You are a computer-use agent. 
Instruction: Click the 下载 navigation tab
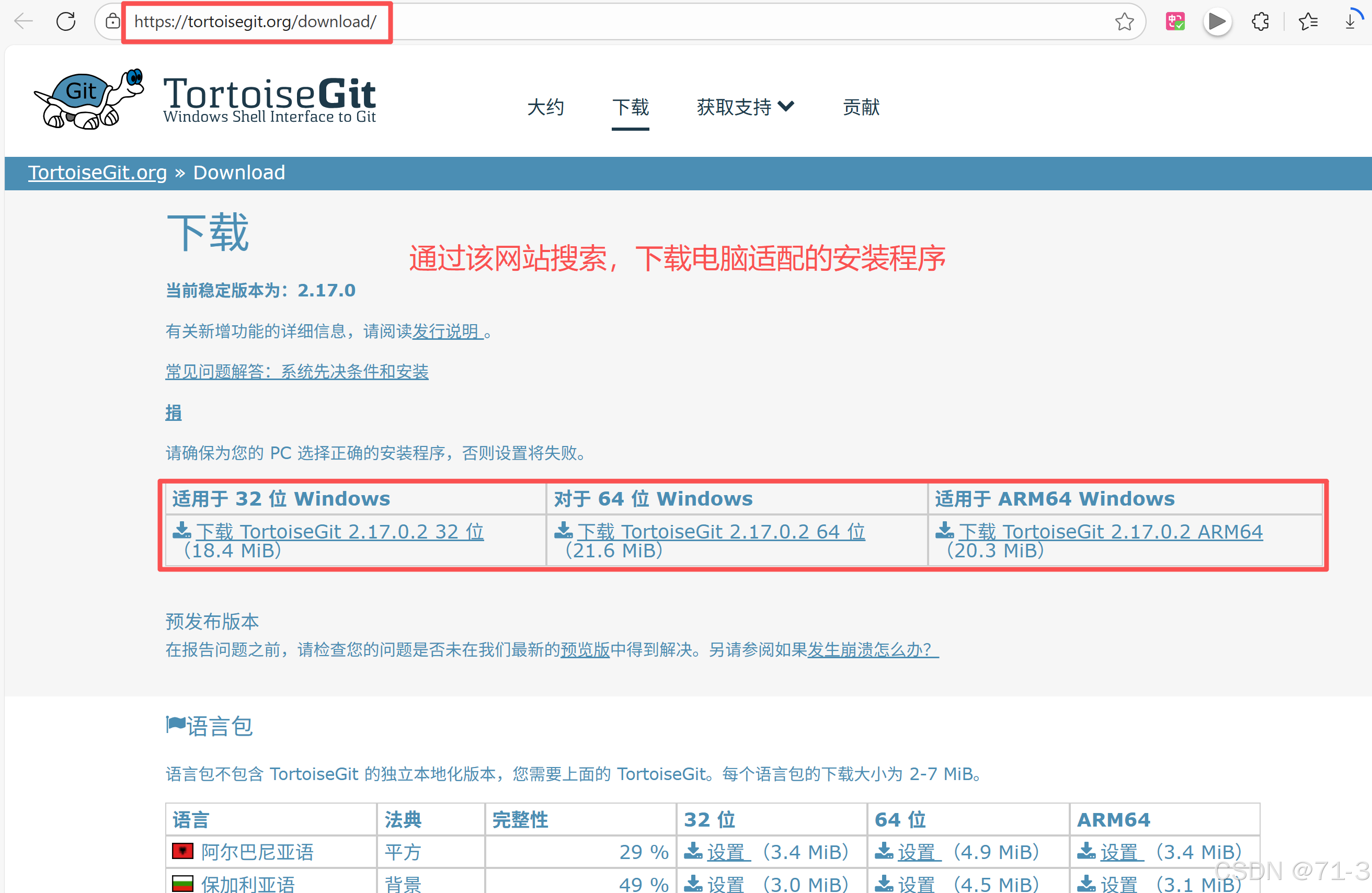pyautogui.click(x=630, y=107)
